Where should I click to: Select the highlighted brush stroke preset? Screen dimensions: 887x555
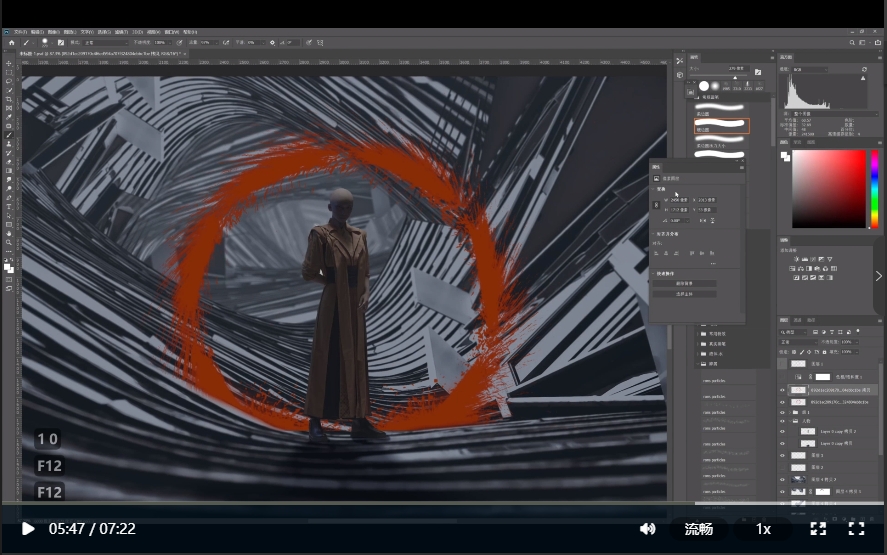click(x=721, y=126)
